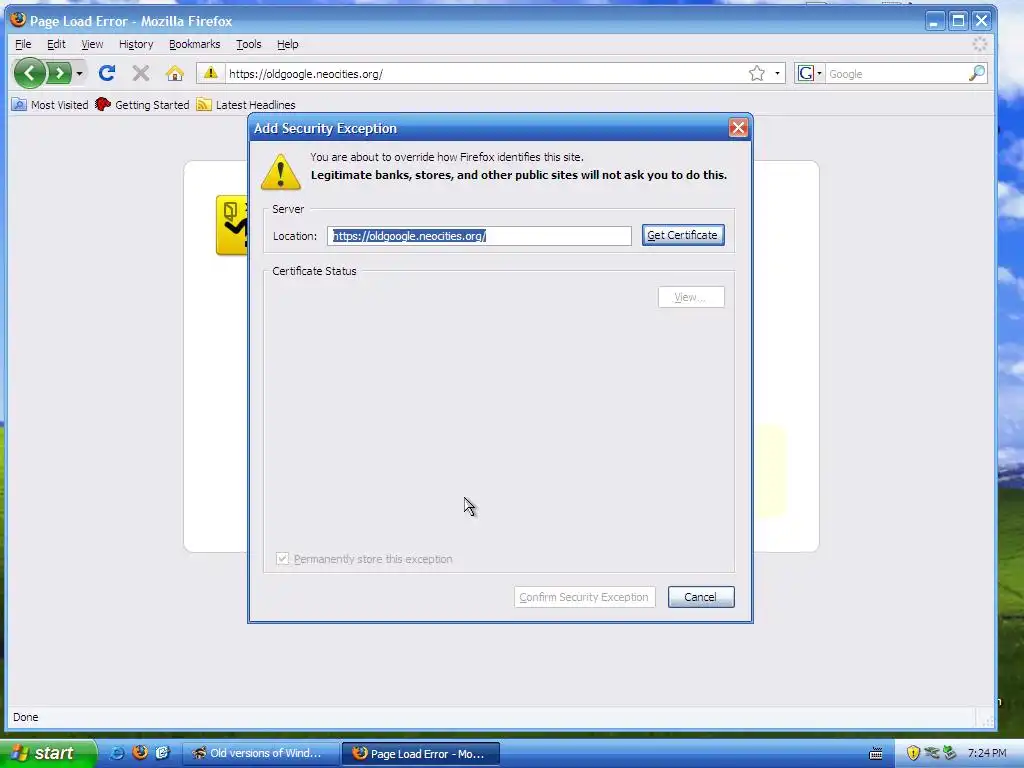Open the Windows Start menu
Image resolution: width=1024 pixels, height=768 pixels.
coord(48,753)
